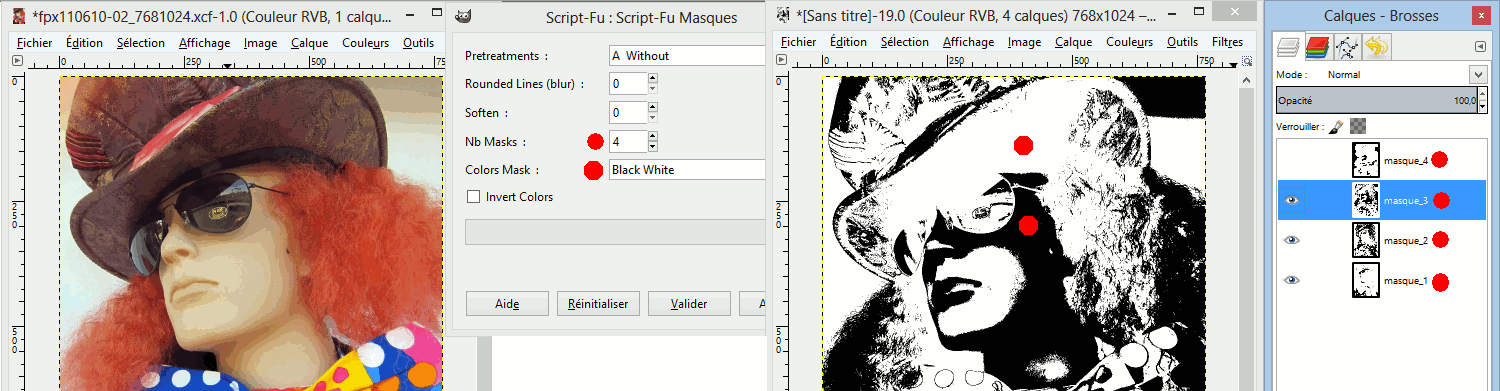Viewport: 1500px width, 391px height.
Task: Open Fichier menu in Sans titre window
Action: tap(798, 42)
